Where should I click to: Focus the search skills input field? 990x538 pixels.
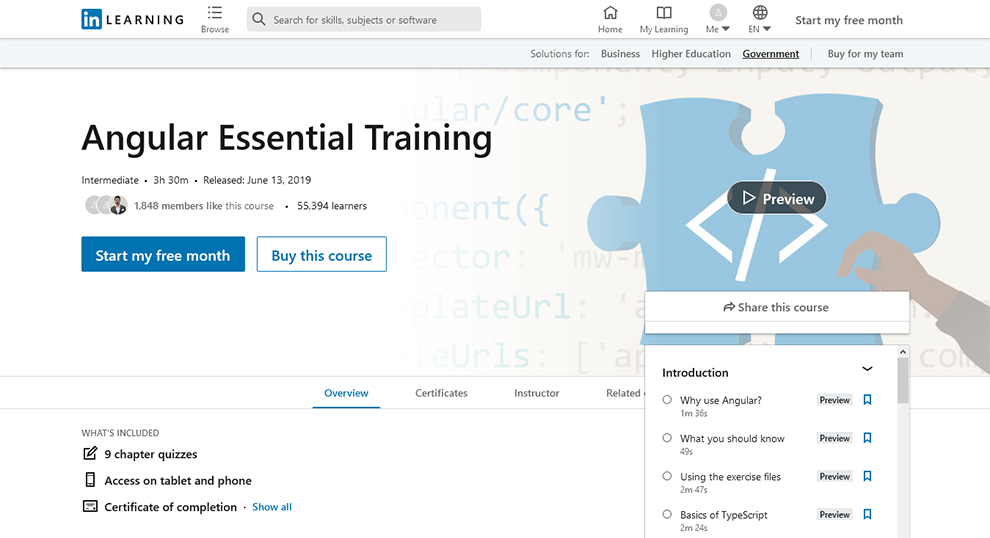[x=363, y=20]
